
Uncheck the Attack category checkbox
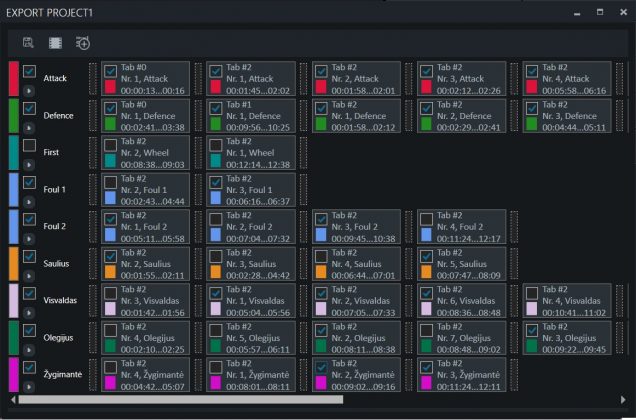pyautogui.click(x=30, y=71)
